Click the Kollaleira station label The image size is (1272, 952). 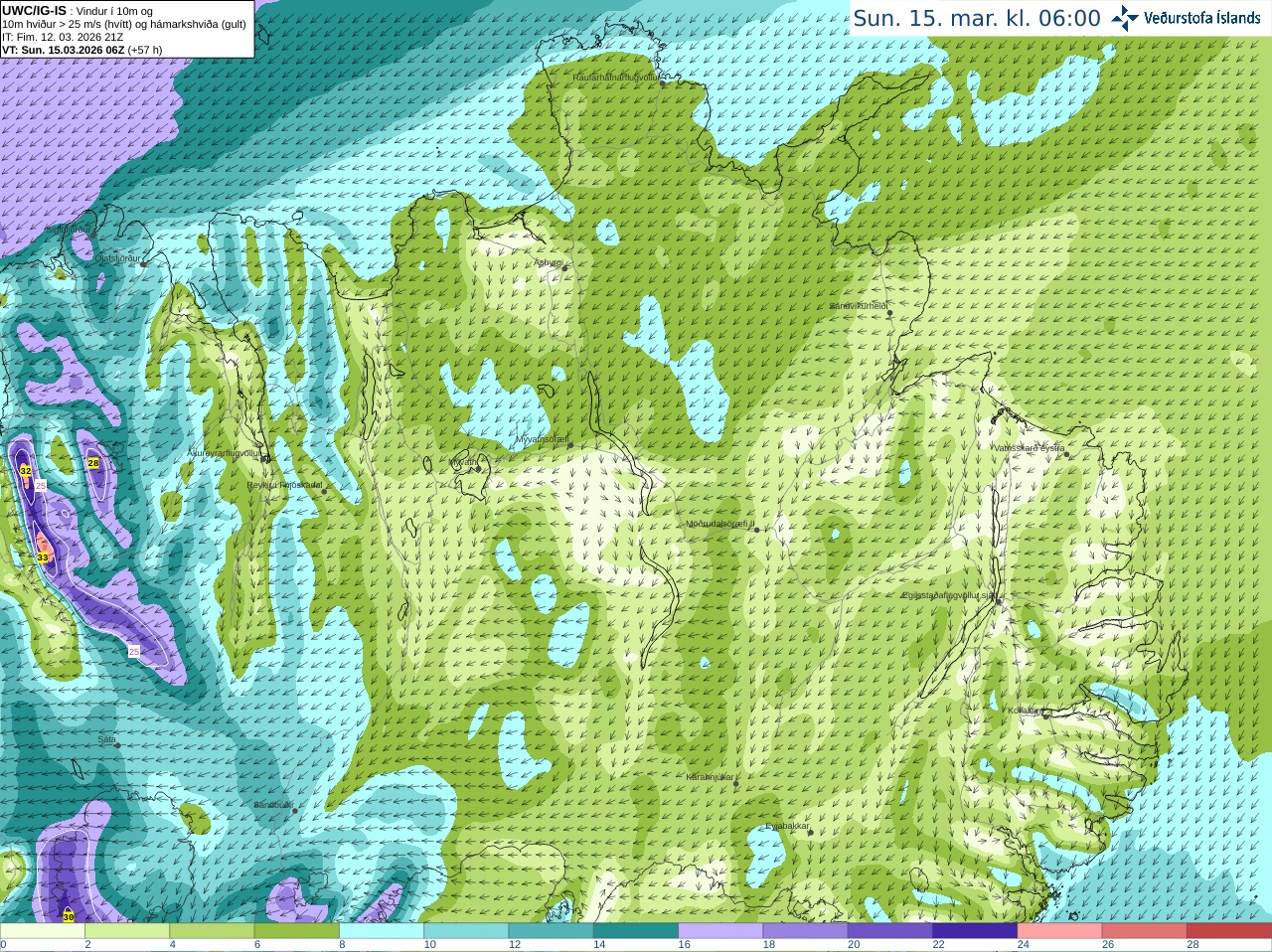point(1025,710)
